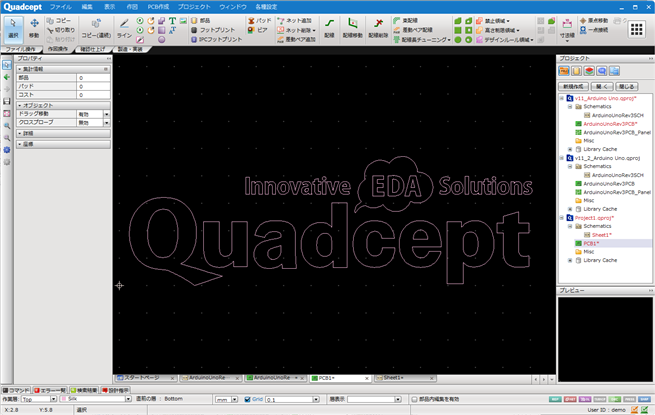Open ドラッグ移動 value dropdown
Viewport: 655px width, 415px height.
[107, 114]
